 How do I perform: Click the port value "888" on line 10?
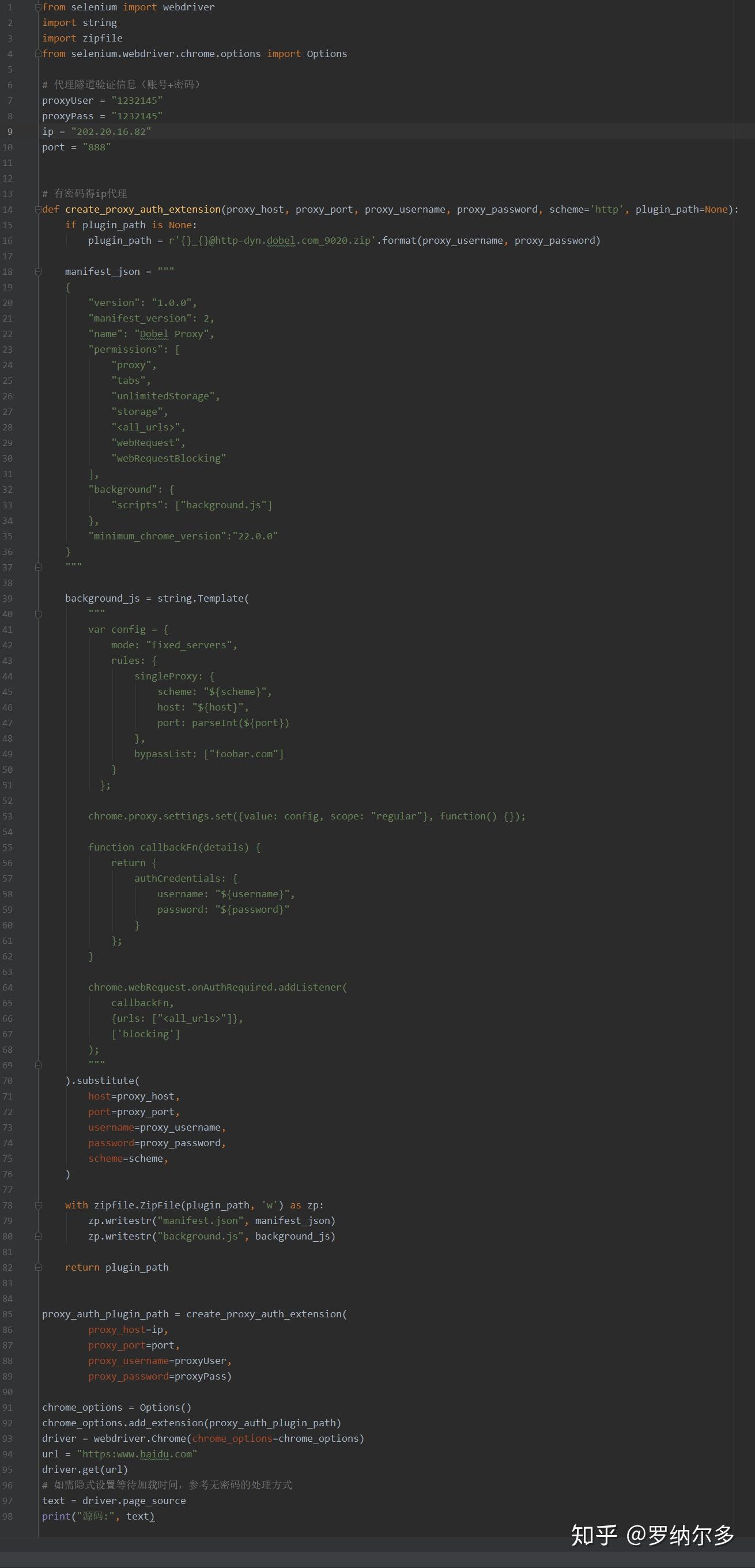tap(97, 148)
